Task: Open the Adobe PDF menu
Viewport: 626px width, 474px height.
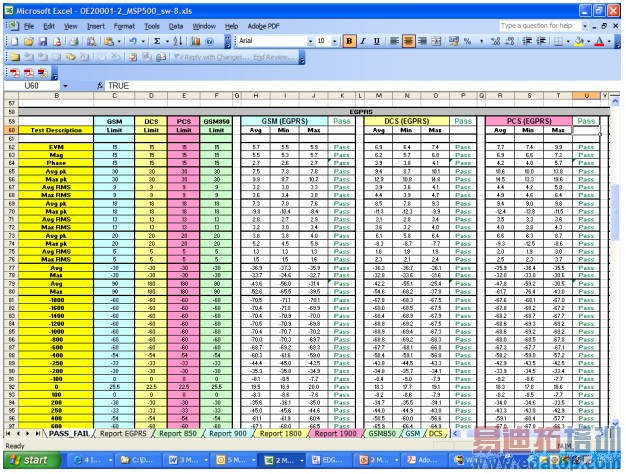Action: pos(263,26)
